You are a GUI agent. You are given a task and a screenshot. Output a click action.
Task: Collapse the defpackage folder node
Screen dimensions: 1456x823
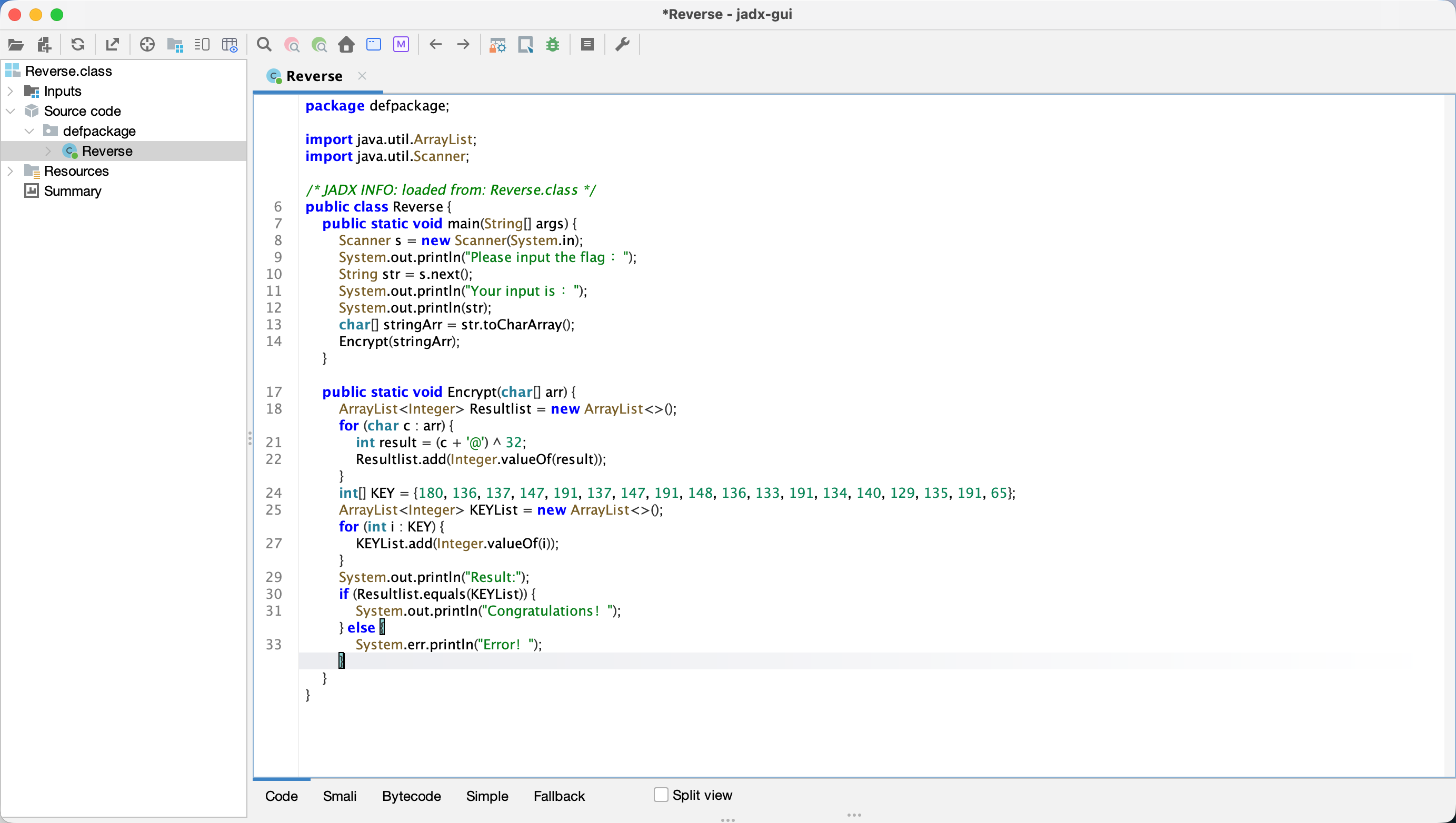coord(29,131)
